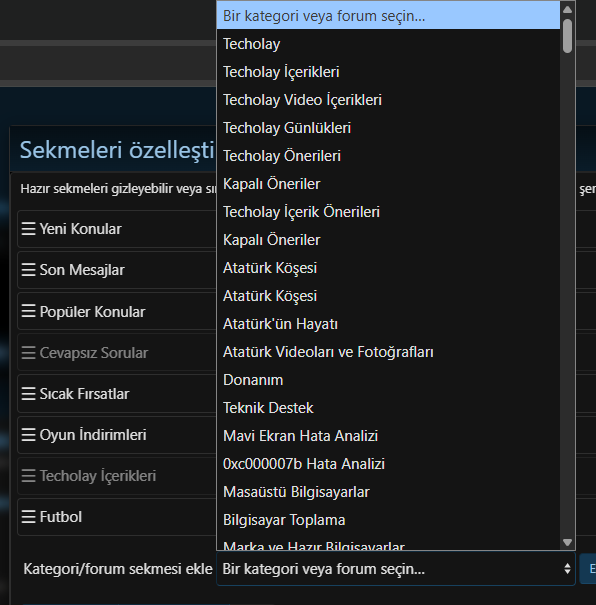
Task: Click the drag handle icon beside Son Mesajlar
Action: click(x=29, y=270)
